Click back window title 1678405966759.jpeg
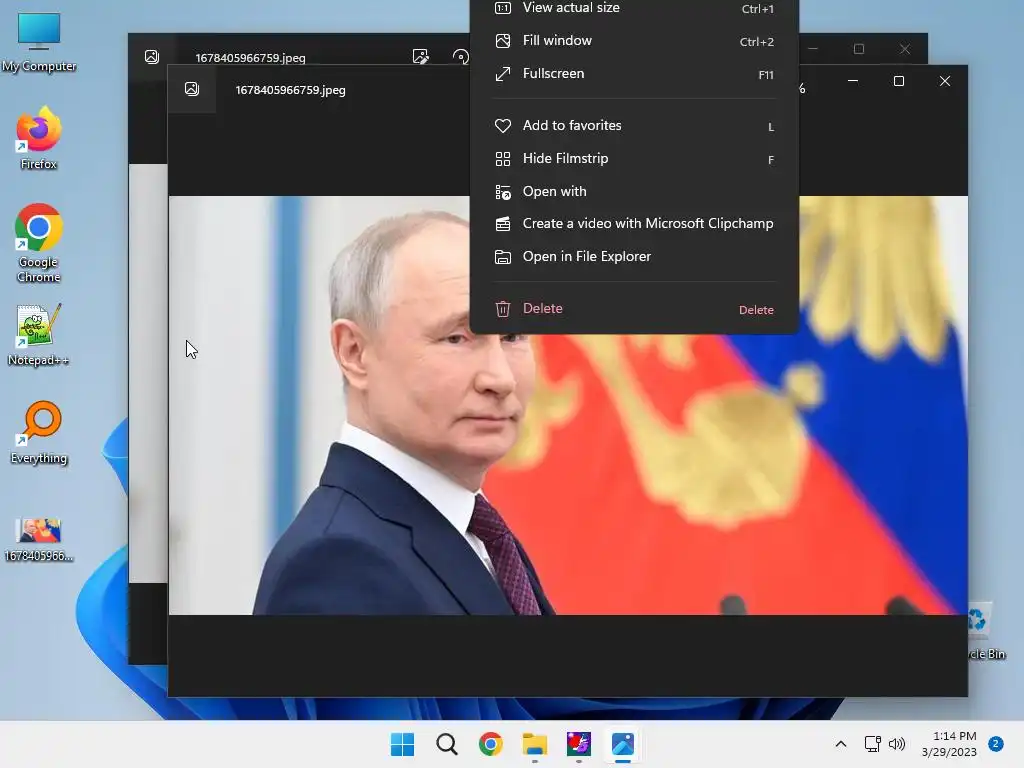This screenshot has height=768, width=1024. [250, 57]
